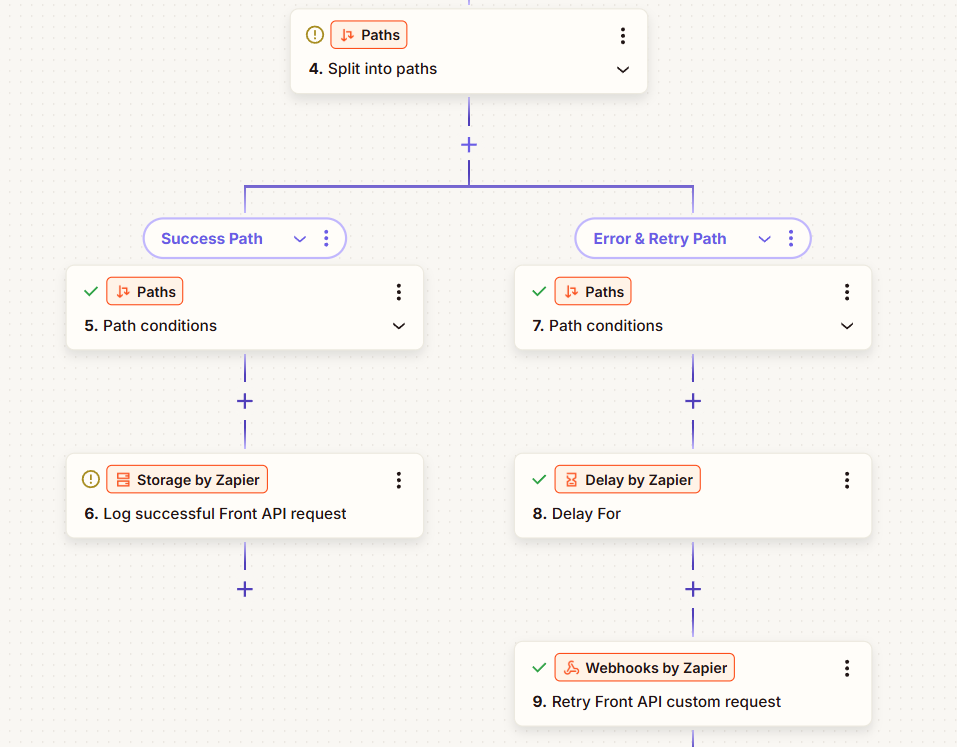Select the Paths badge on step 5
Viewport: 957px width, 747px height.
pyautogui.click(x=145, y=291)
